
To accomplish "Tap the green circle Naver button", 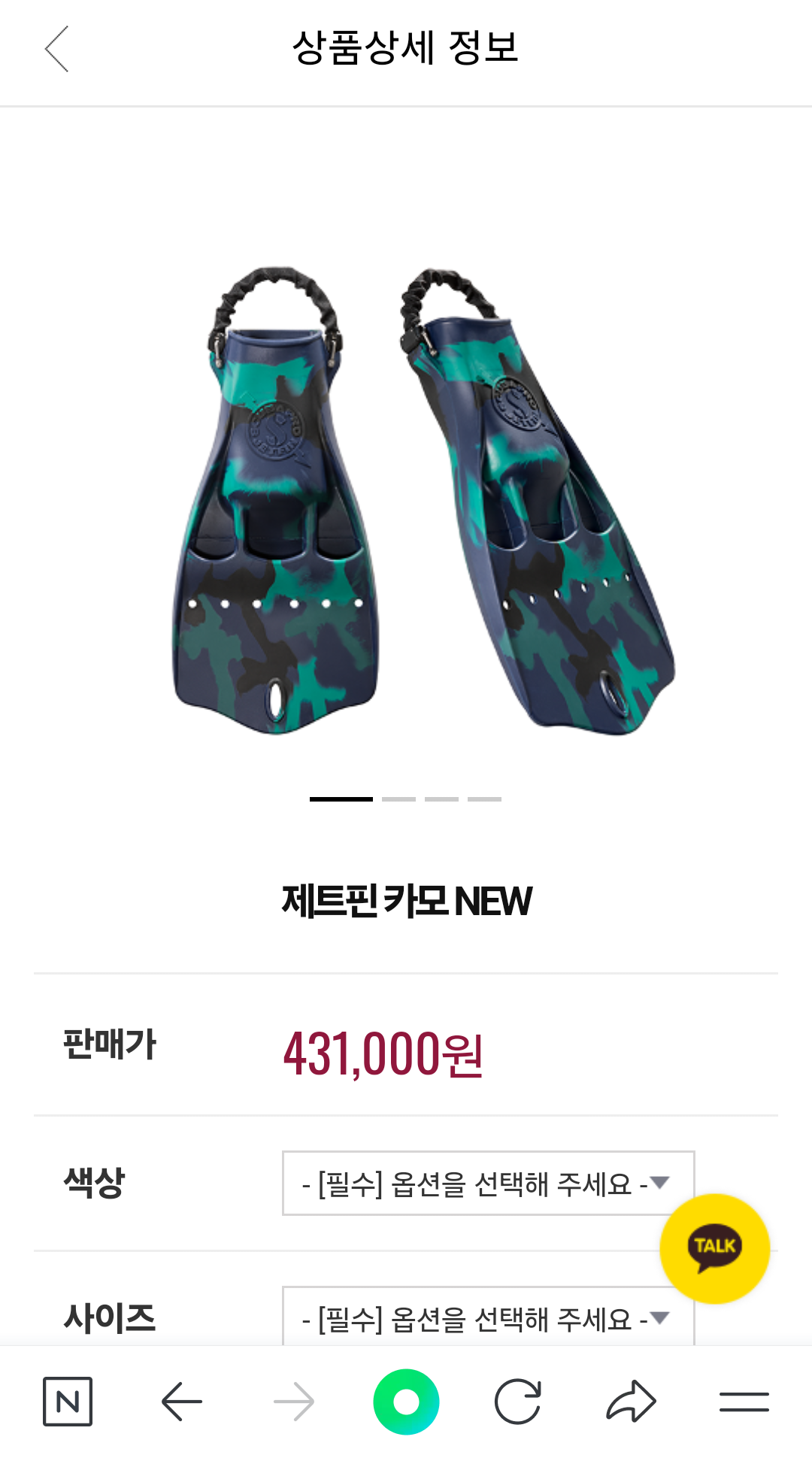I will pos(406,1402).
